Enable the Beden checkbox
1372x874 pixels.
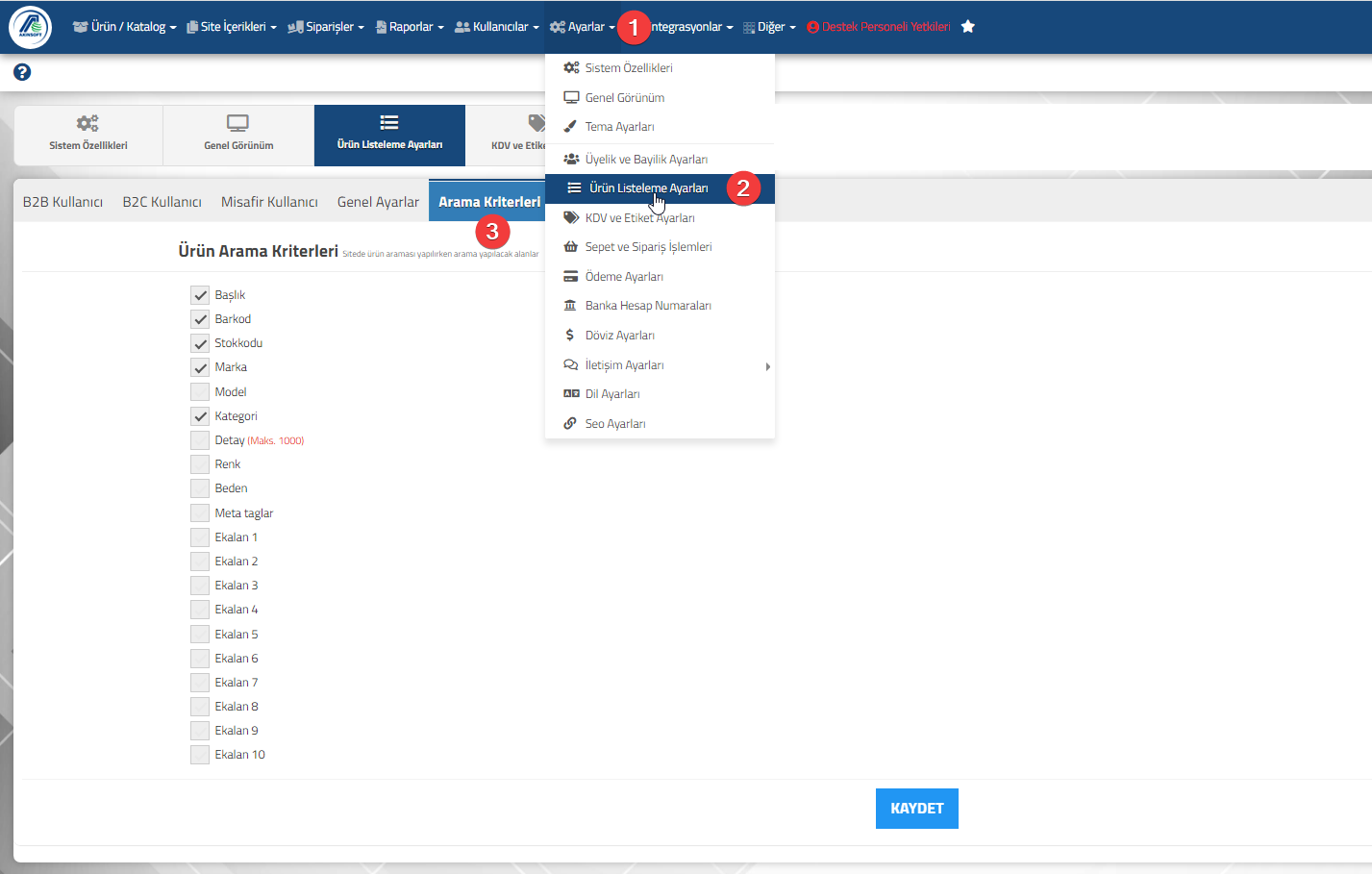click(200, 488)
